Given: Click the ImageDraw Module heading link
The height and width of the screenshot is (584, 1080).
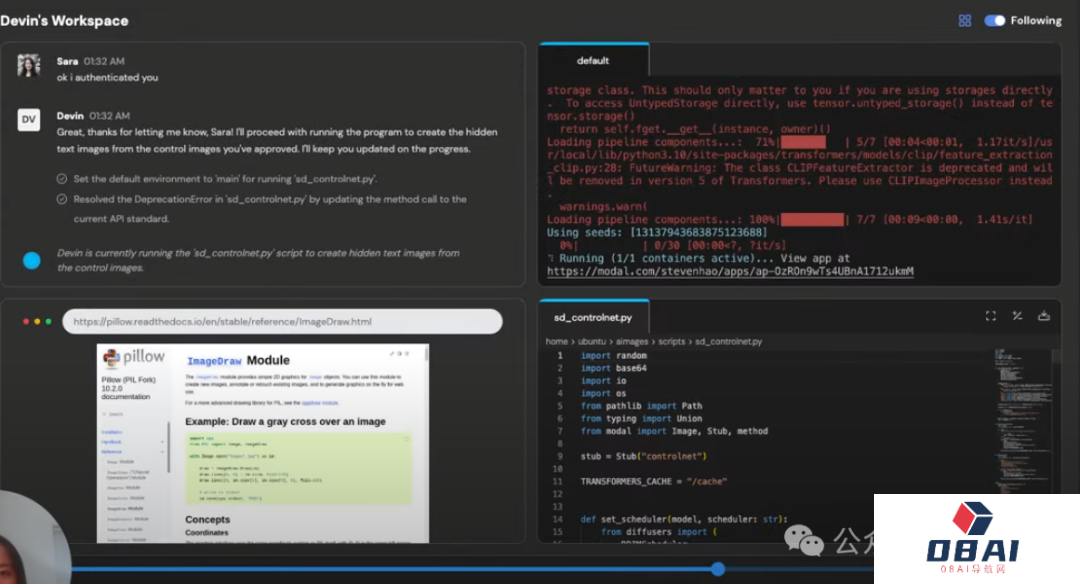Looking at the screenshot, I should [x=237, y=360].
